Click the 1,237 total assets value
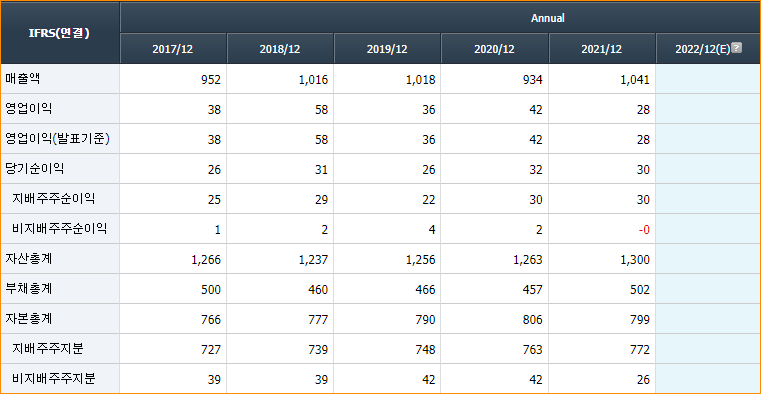The image size is (761, 394). (x=314, y=260)
